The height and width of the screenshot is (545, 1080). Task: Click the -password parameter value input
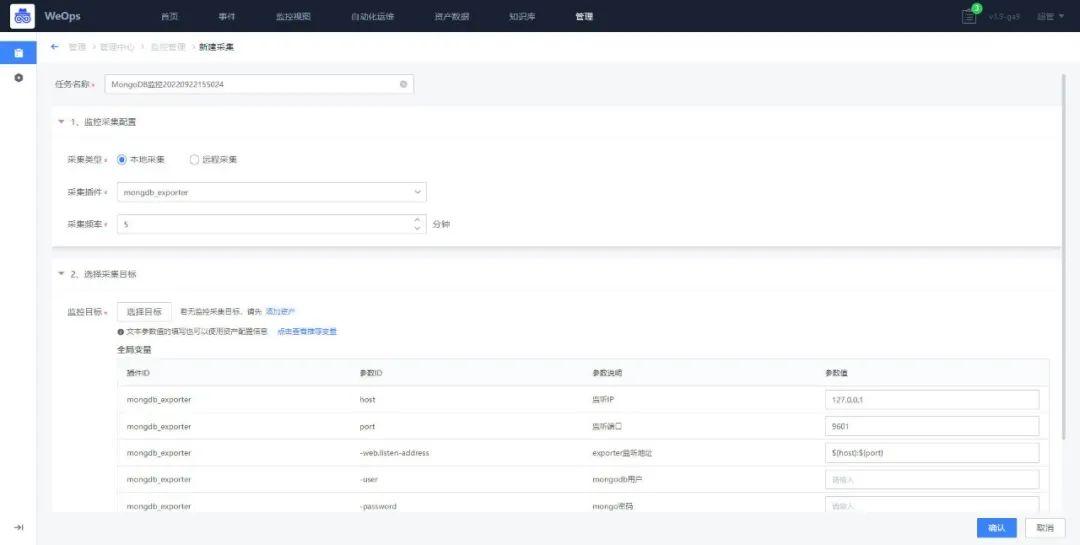[932, 505]
